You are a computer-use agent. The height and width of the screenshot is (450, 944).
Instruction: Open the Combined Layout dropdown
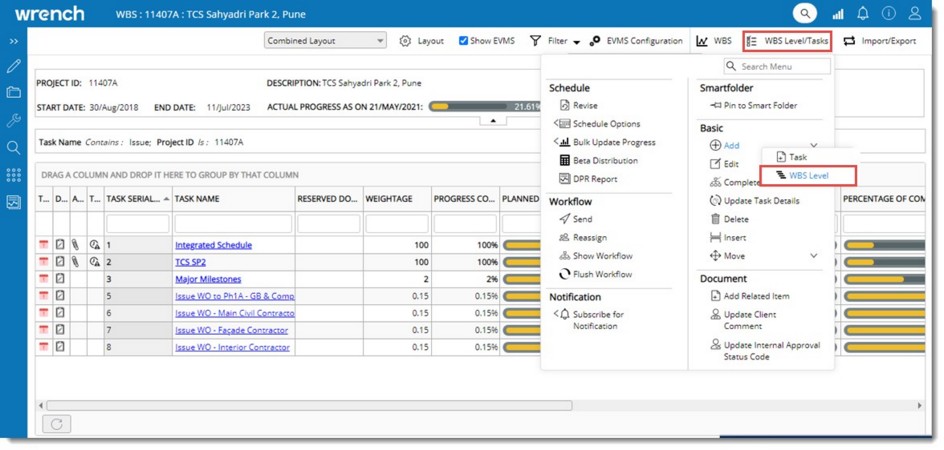pos(325,41)
